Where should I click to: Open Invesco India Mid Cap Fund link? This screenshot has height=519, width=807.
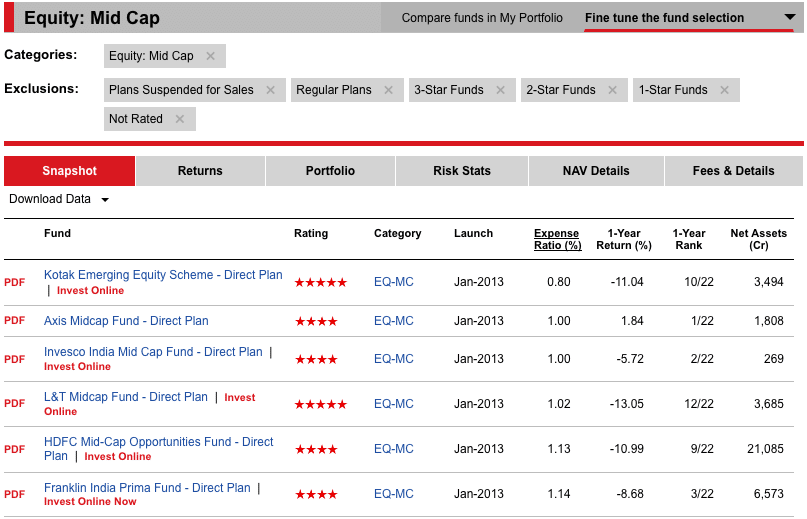point(153,352)
